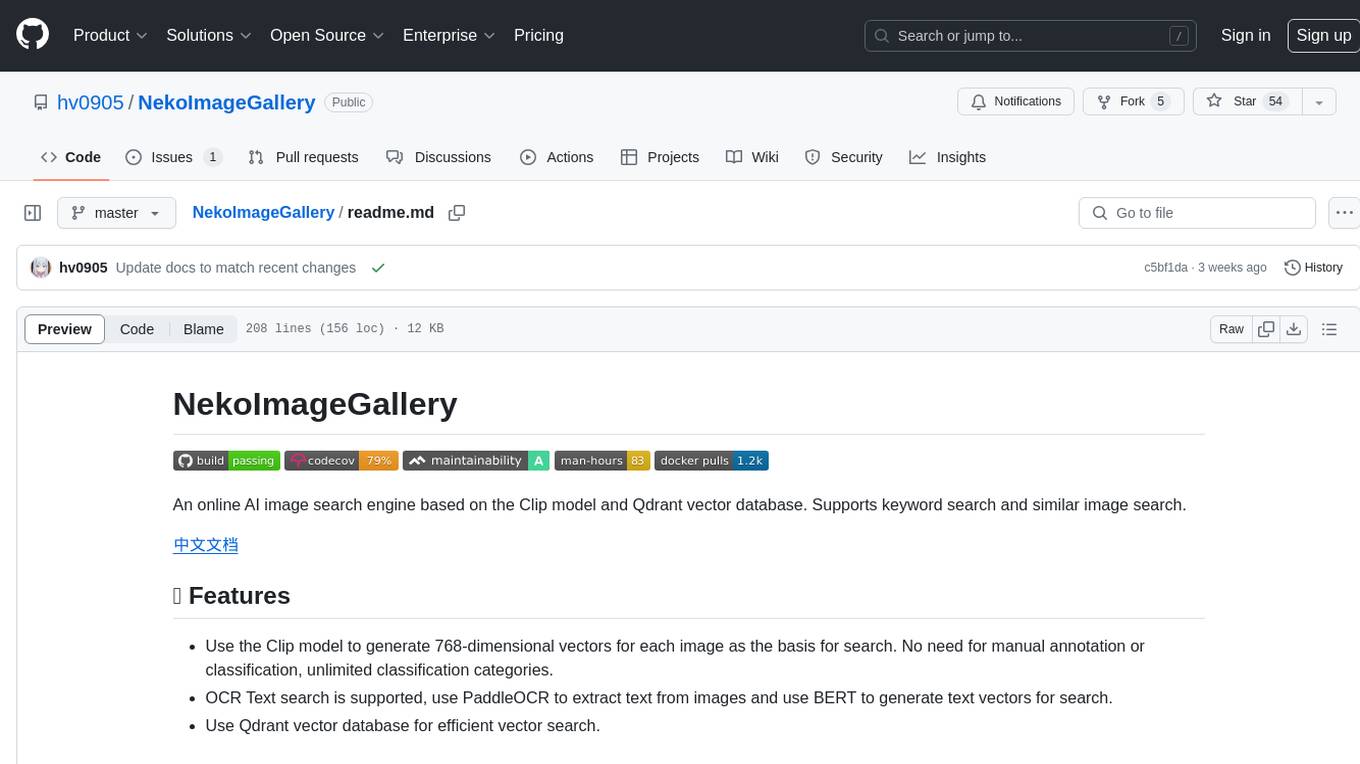Open commit c5bf1da
This screenshot has width=1360, height=764.
[1166, 268]
